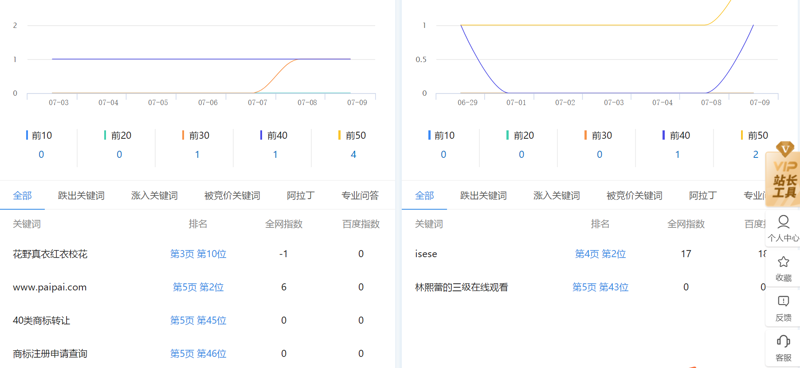Switch to 涨入关键词 tab in right panel
The height and width of the screenshot is (368, 800).
pyautogui.click(x=557, y=195)
